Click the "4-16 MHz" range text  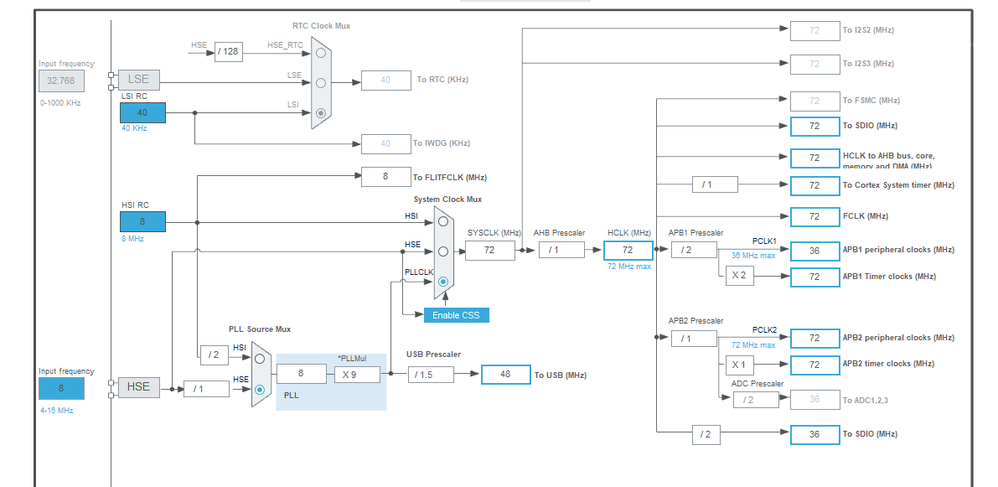point(56,411)
